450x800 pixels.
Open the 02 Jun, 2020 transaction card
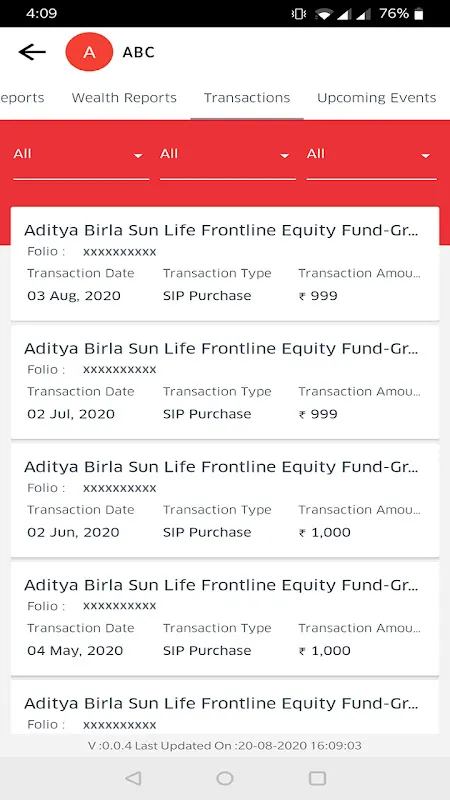pyautogui.click(x=225, y=501)
